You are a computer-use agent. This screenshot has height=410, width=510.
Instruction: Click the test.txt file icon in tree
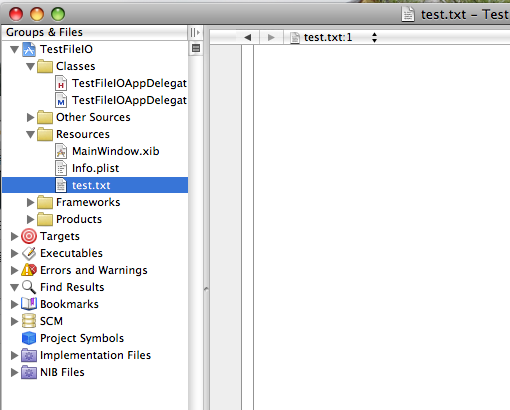61,185
